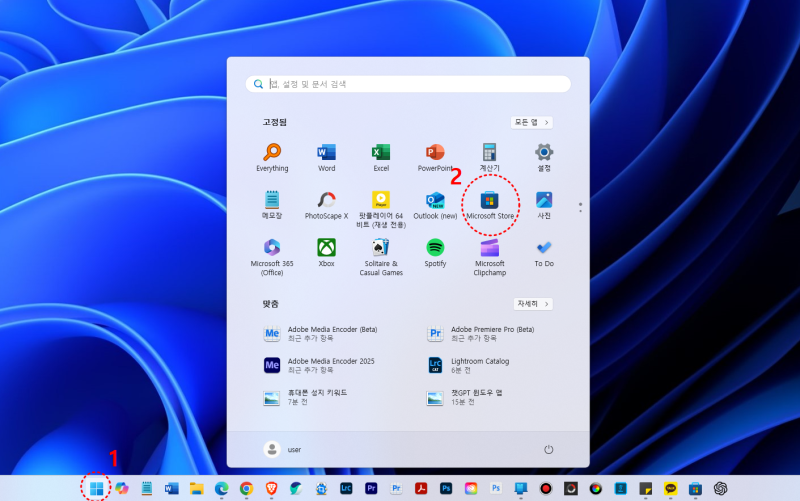
Task: Open Brave browser from the taskbar
Action: (271, 489)
